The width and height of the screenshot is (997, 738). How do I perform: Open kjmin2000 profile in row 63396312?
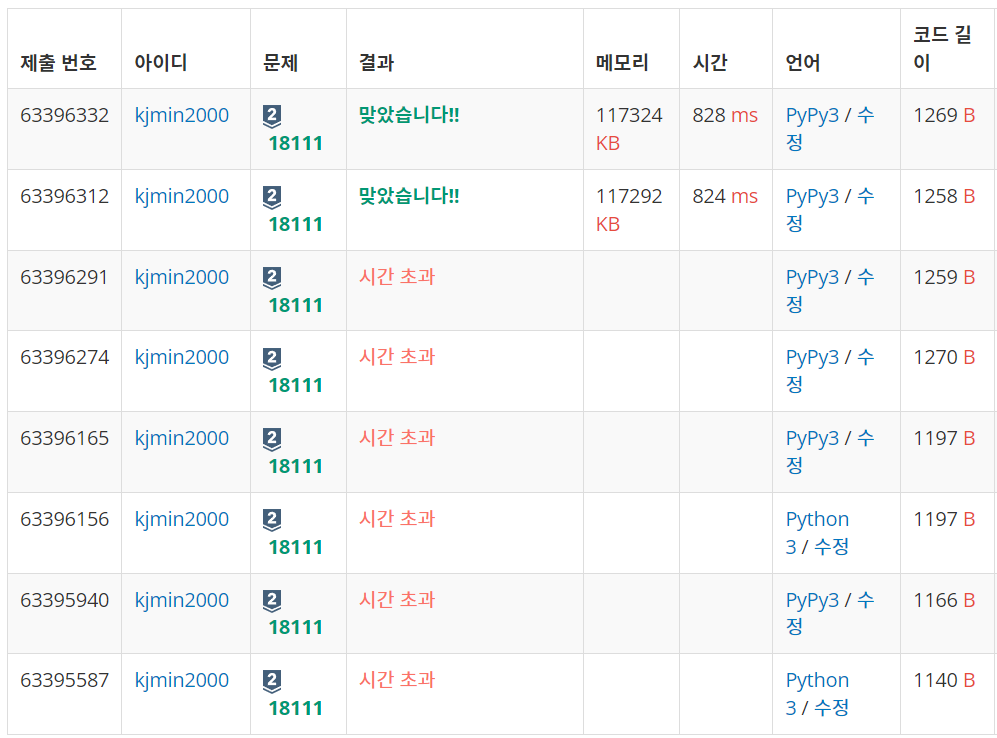182,196
